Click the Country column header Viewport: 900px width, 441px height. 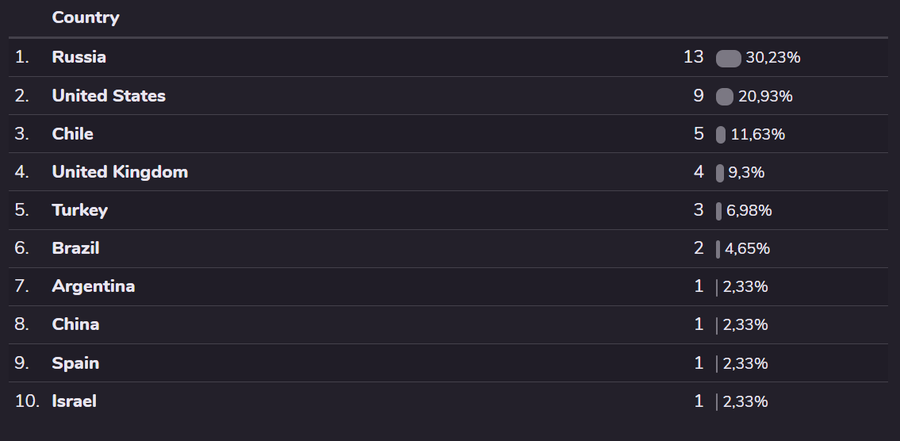click(85, 18)
